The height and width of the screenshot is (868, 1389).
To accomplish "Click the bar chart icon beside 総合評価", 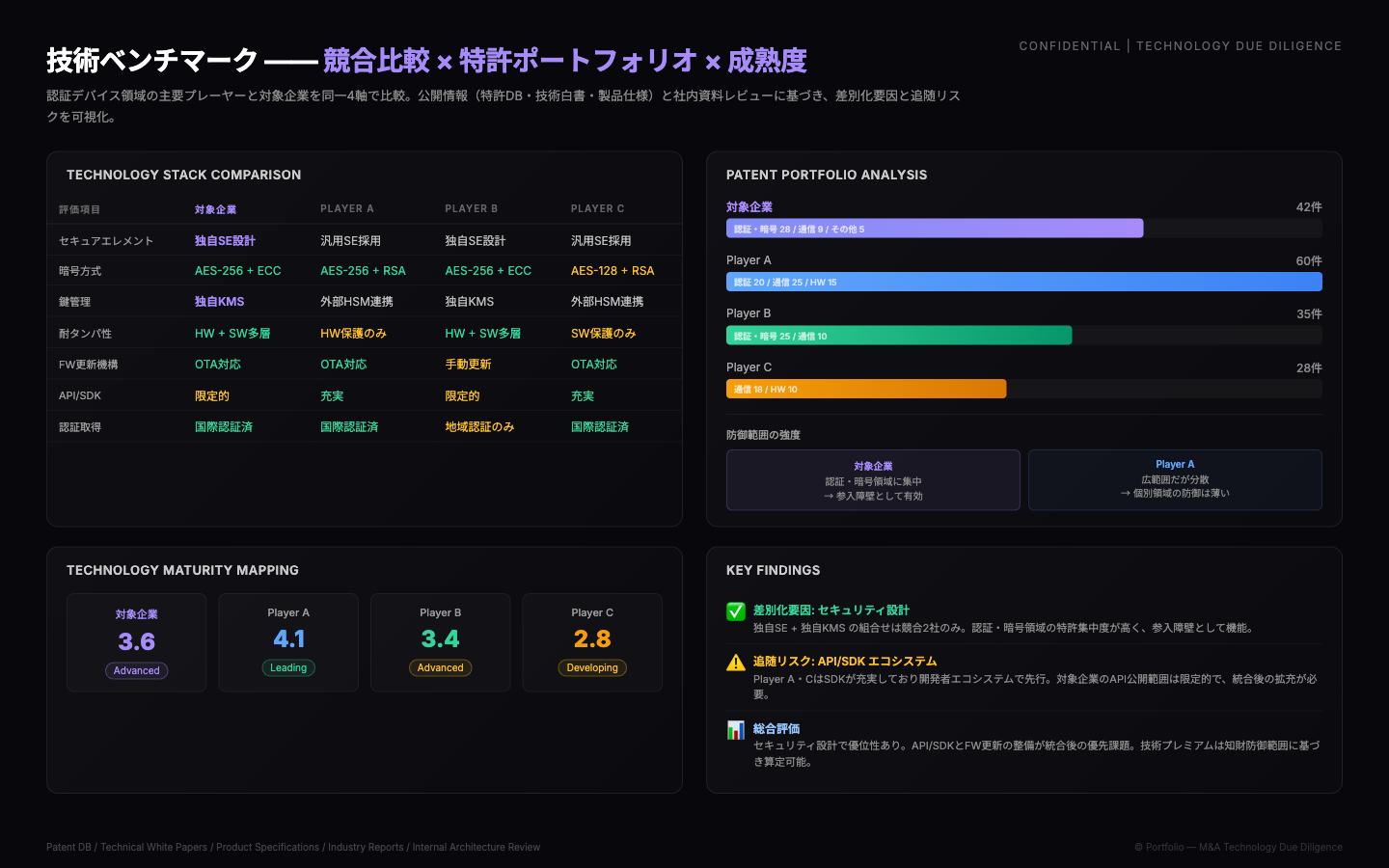I will (735, 730).
